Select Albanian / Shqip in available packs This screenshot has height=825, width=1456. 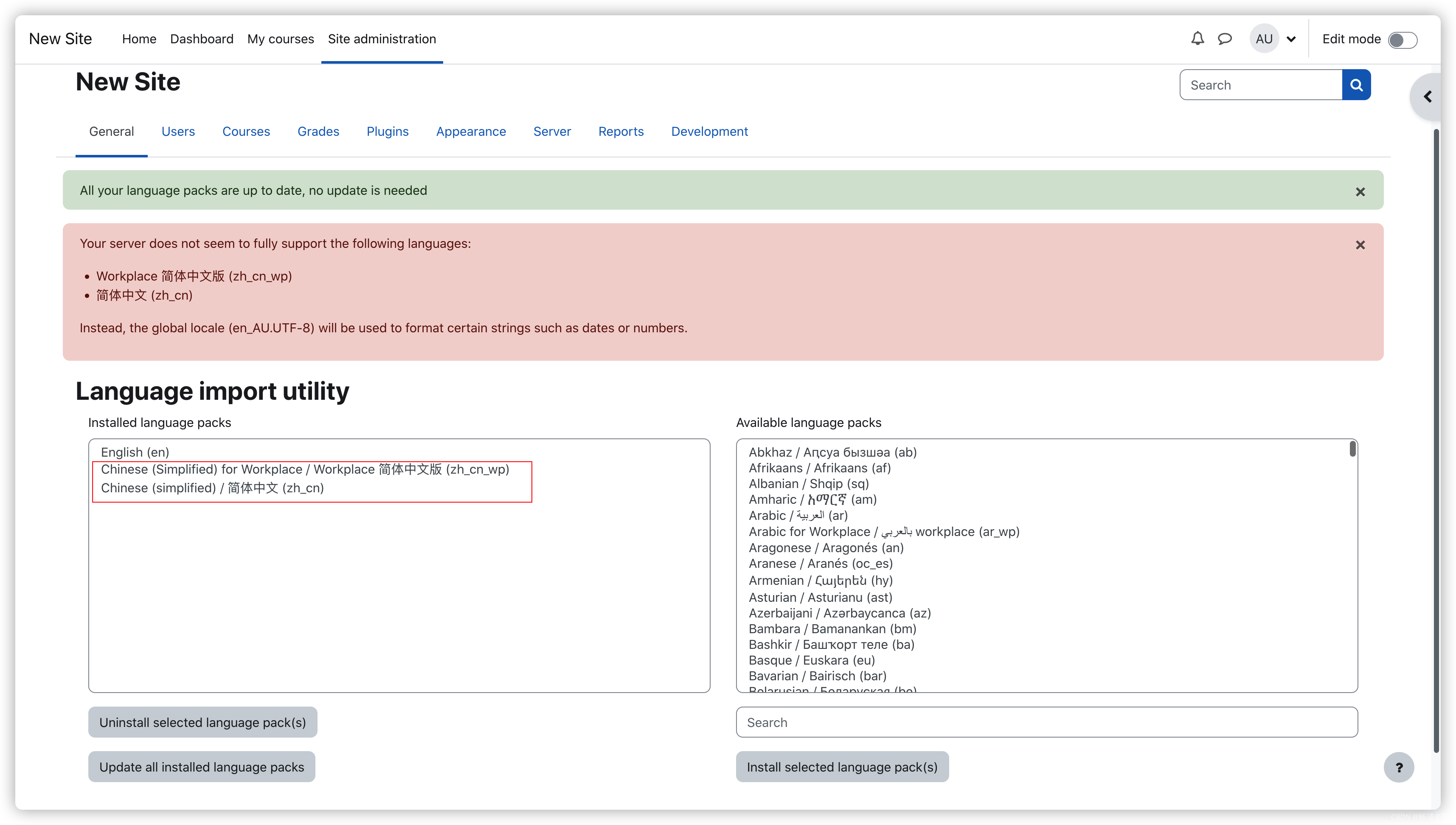pos(808,483)
